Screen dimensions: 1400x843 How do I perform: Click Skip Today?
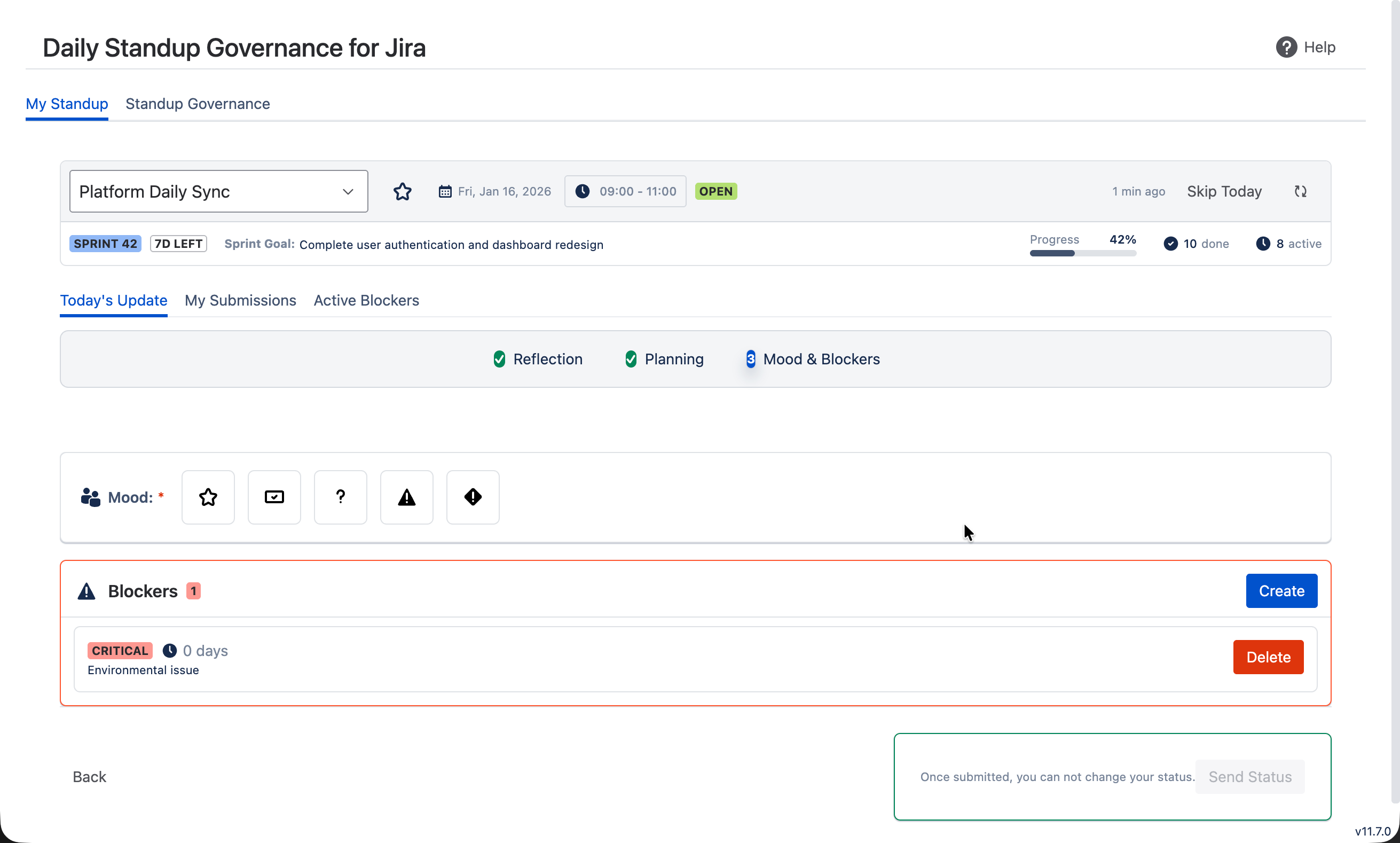(x=1224, y=191)
